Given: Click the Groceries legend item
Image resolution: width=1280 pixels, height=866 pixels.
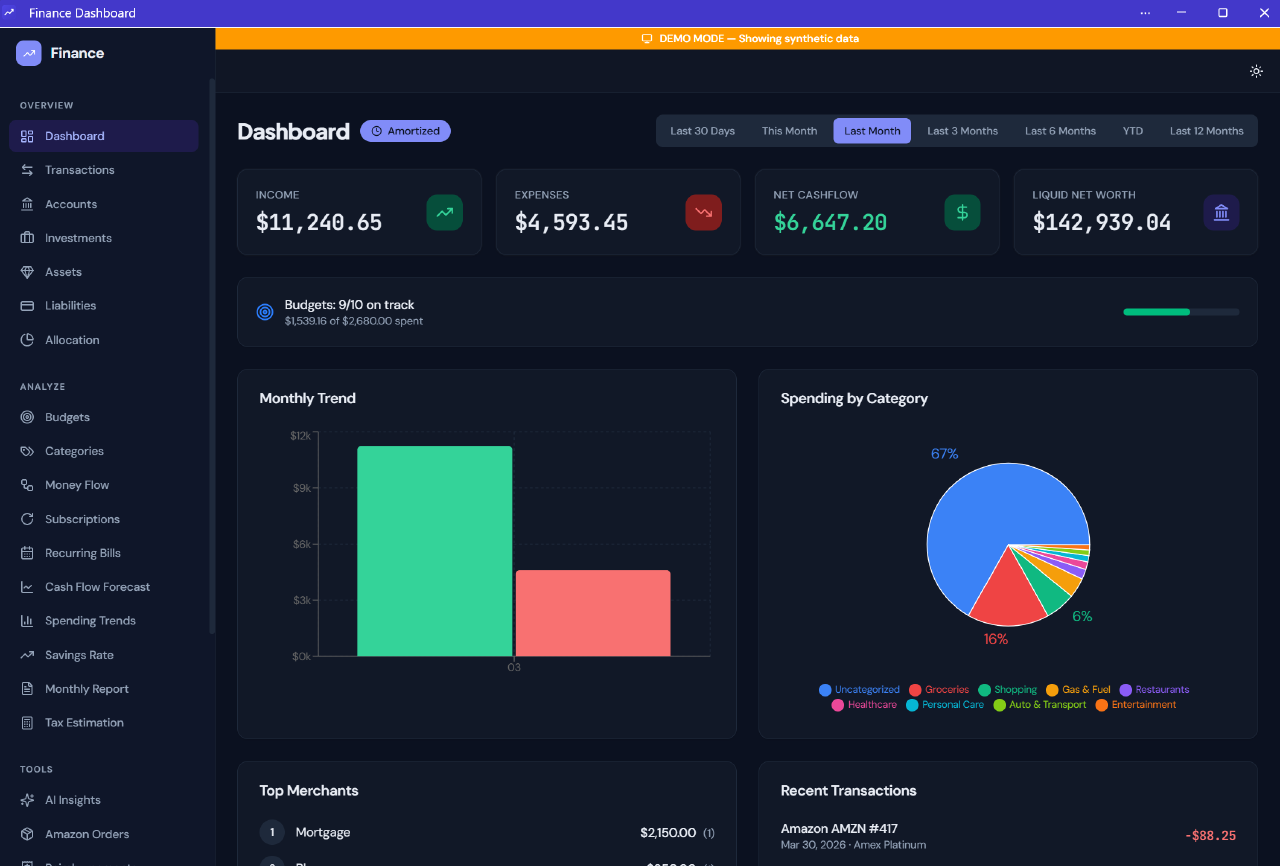Looking at the screenshot, I should click(x=939, y=689).
